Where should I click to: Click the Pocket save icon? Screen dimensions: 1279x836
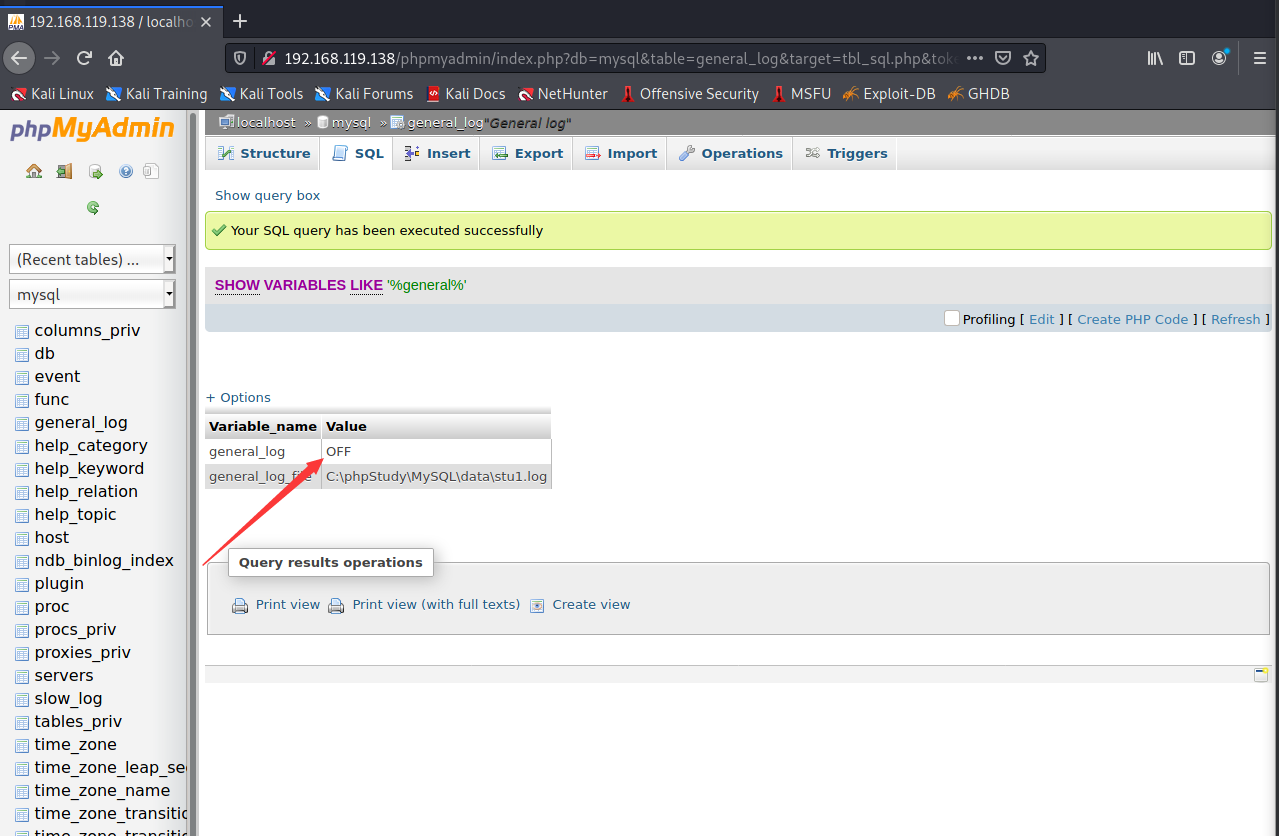(x=1003, y=58)
